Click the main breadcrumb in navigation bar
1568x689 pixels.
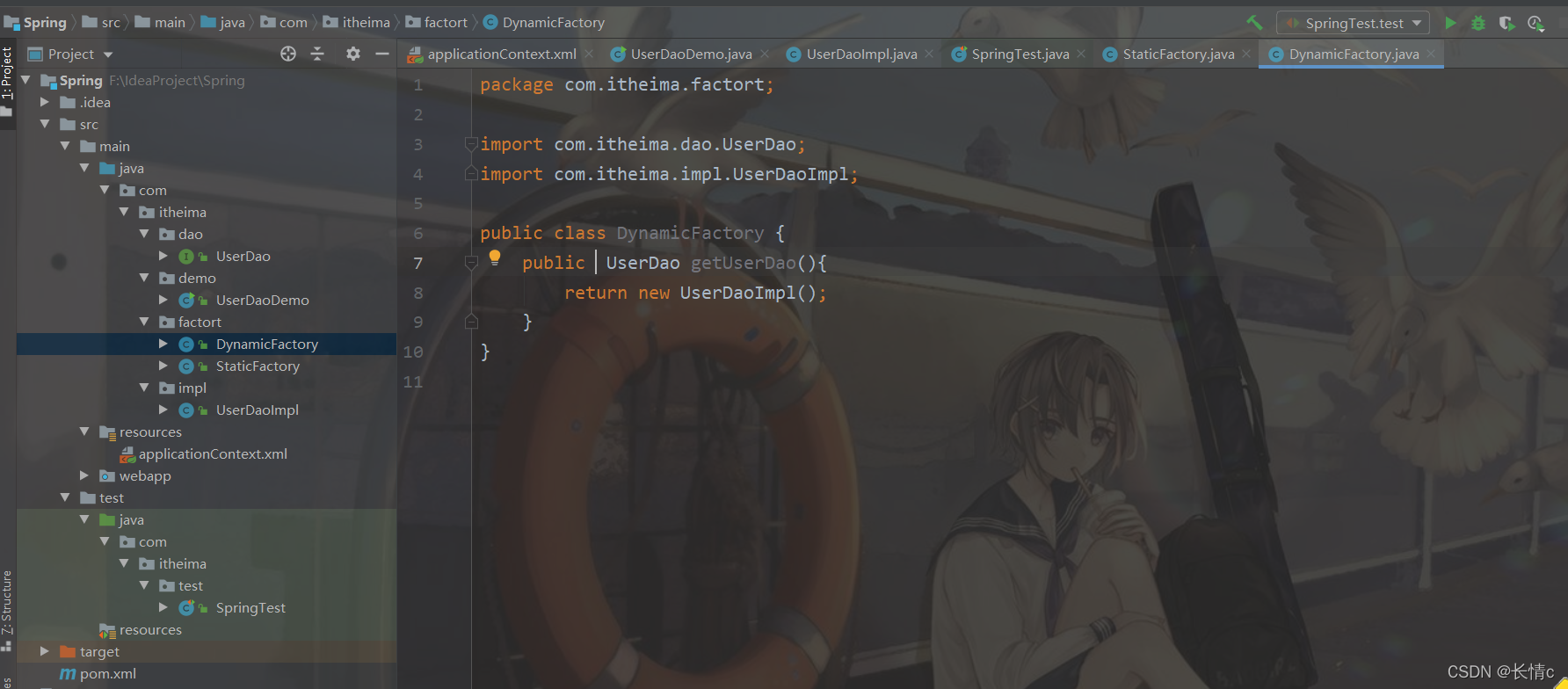pyautogui.click(x=160, y=22)
